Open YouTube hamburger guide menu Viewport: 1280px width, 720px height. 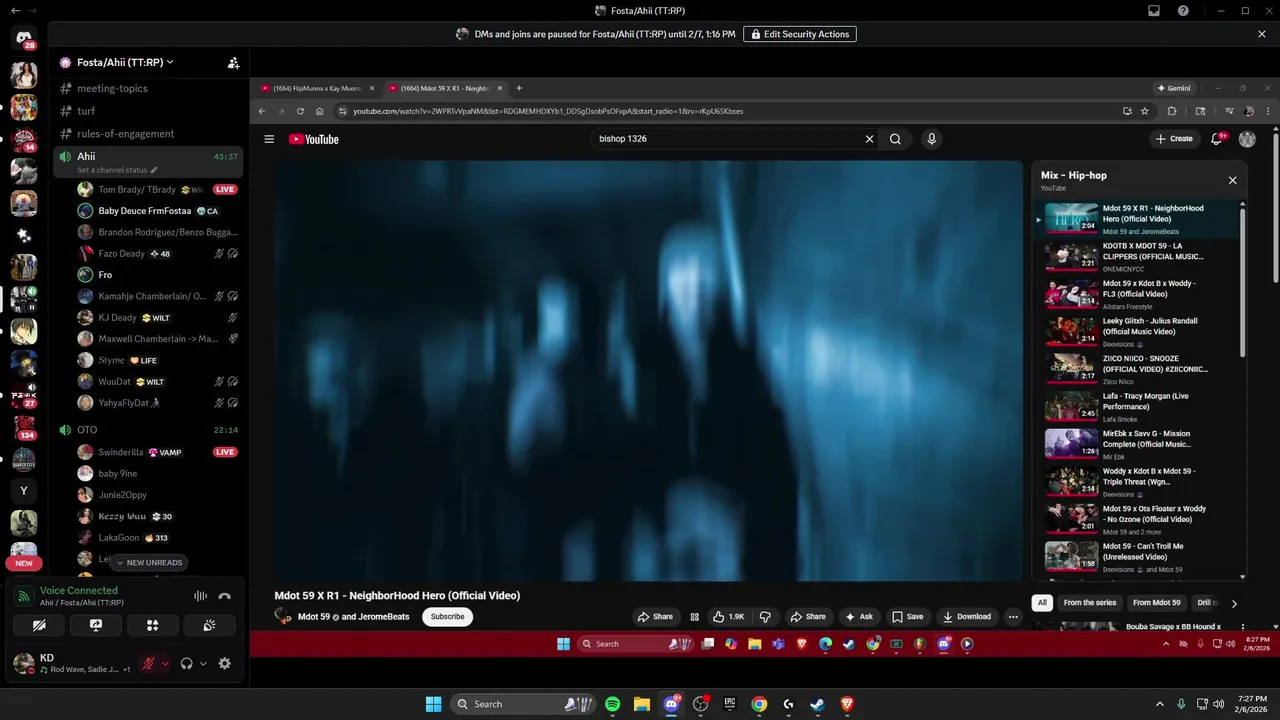pyautogui.click(x=269, y=139)
